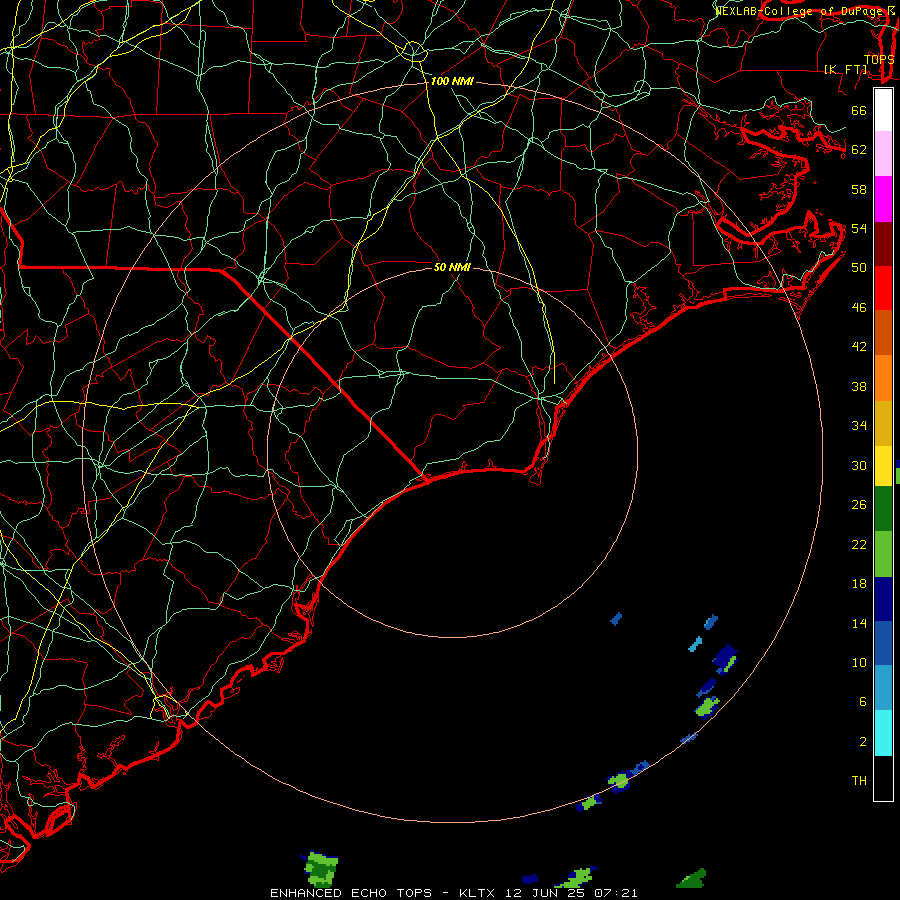
Task: Click the 'TH' legend label
Action: (x=859, y=780)
